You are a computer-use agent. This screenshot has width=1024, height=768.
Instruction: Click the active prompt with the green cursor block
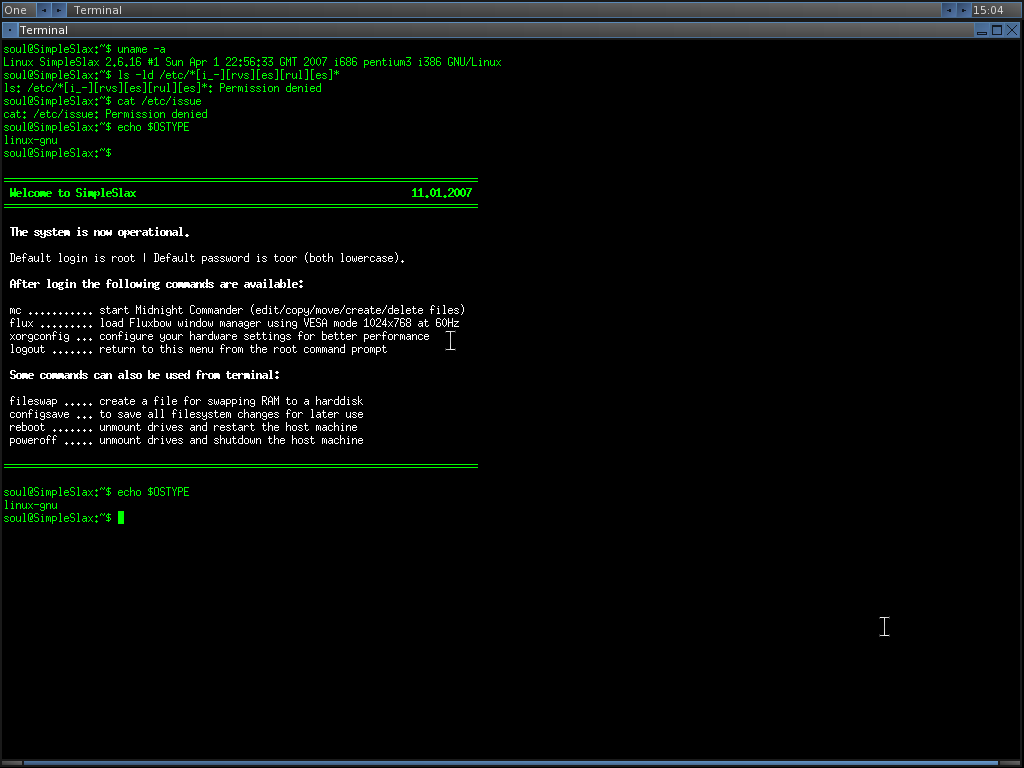(64, 518)
